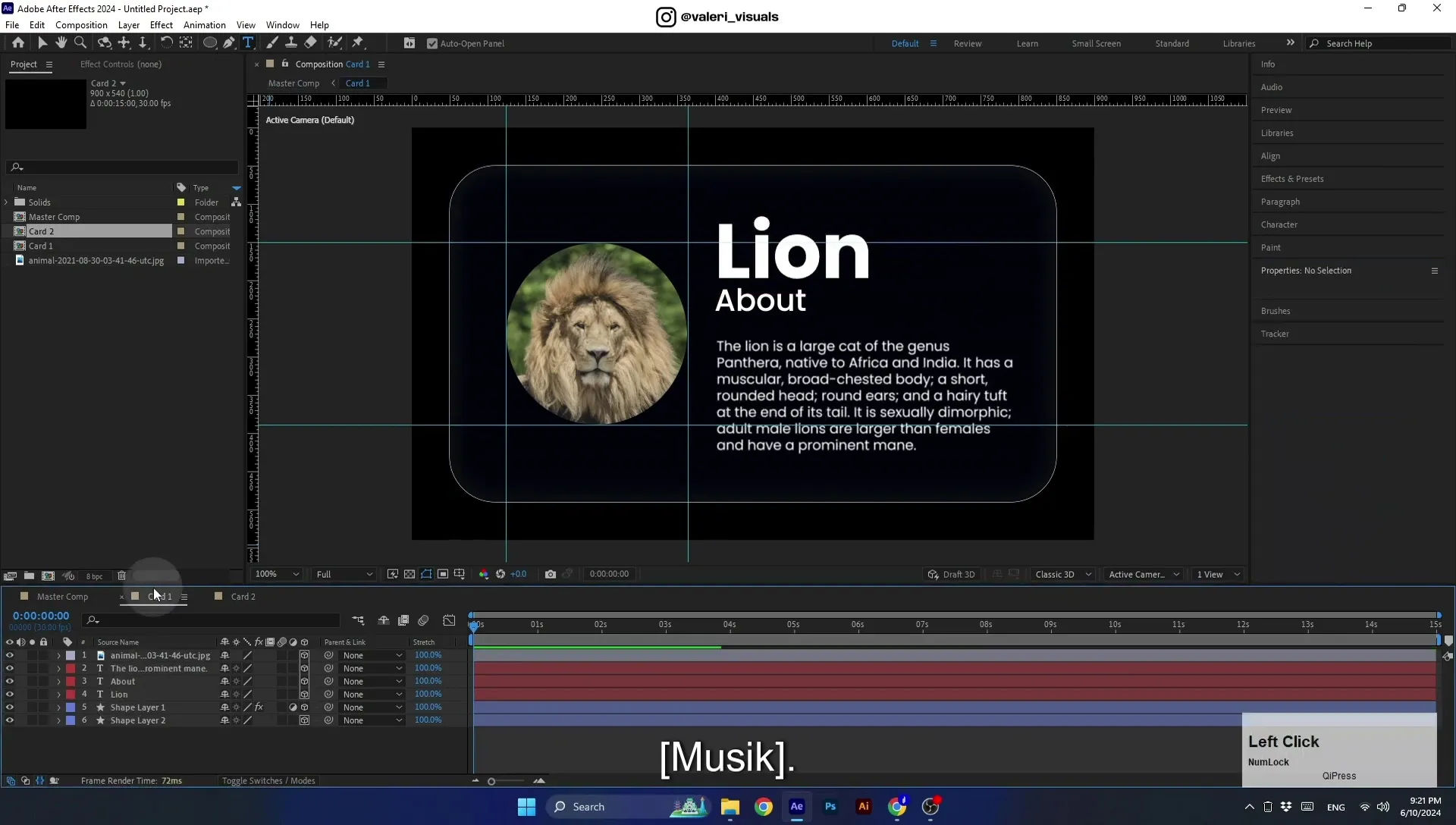Open the Animation menu

click(204, 25)
